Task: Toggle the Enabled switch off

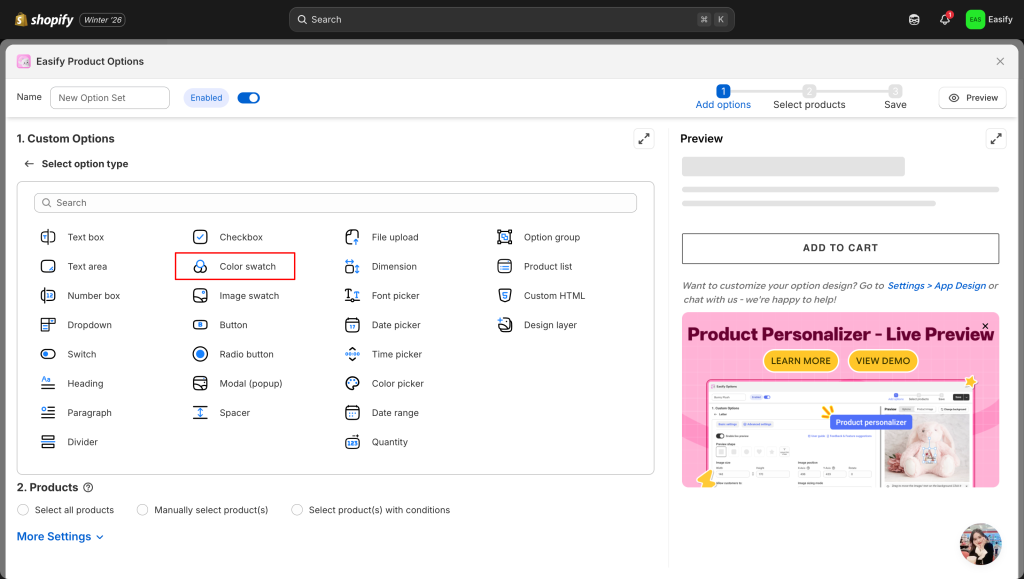Action: [x=248, y=98]
